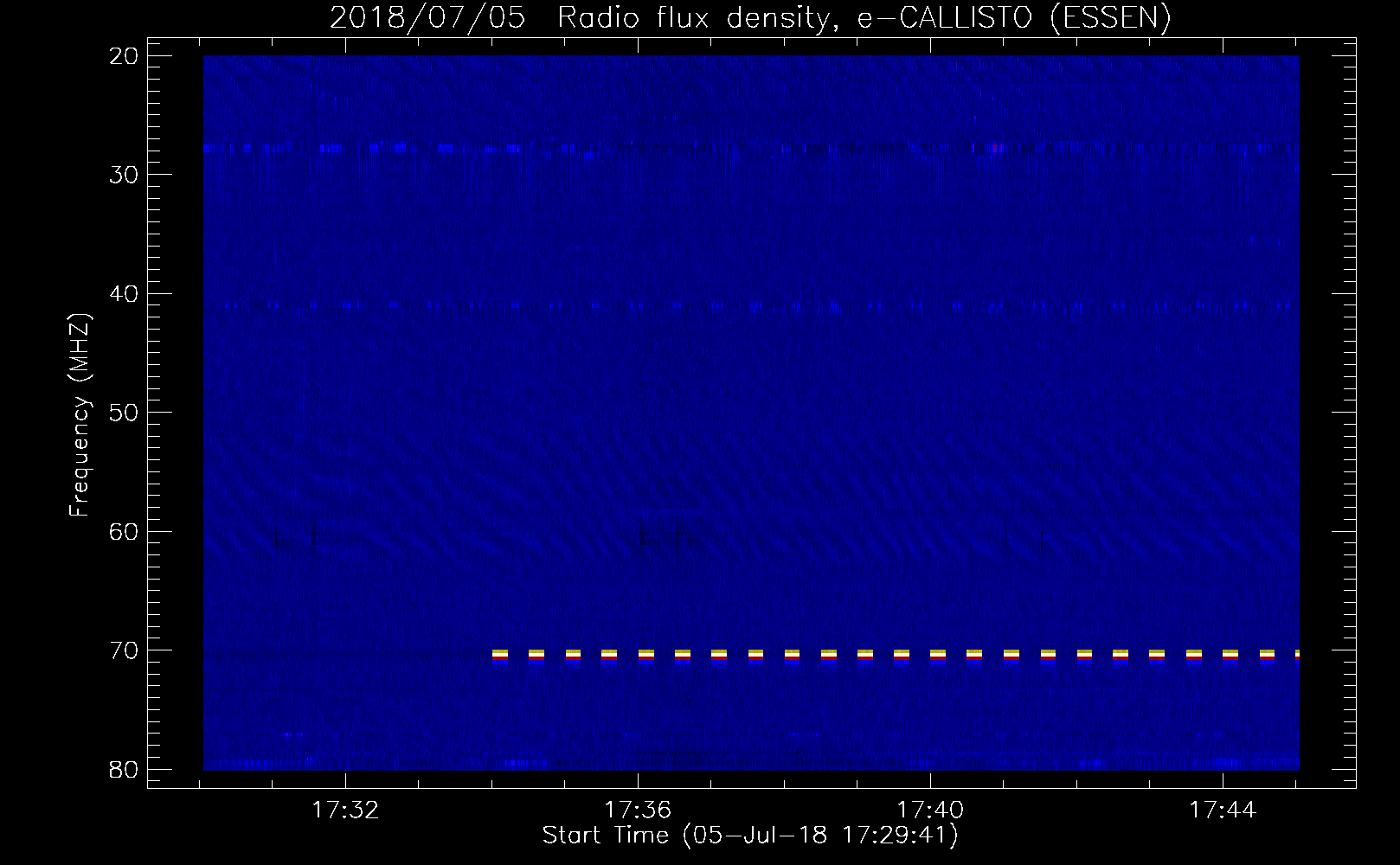
Task: Click the 60 frequency tick label
Action: [x=125, y=531]
